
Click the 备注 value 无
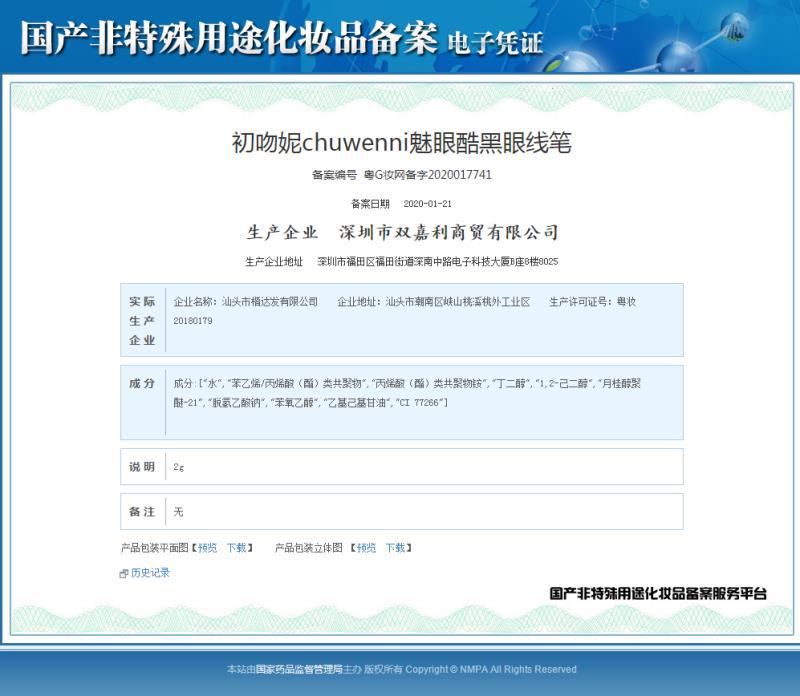178,512
